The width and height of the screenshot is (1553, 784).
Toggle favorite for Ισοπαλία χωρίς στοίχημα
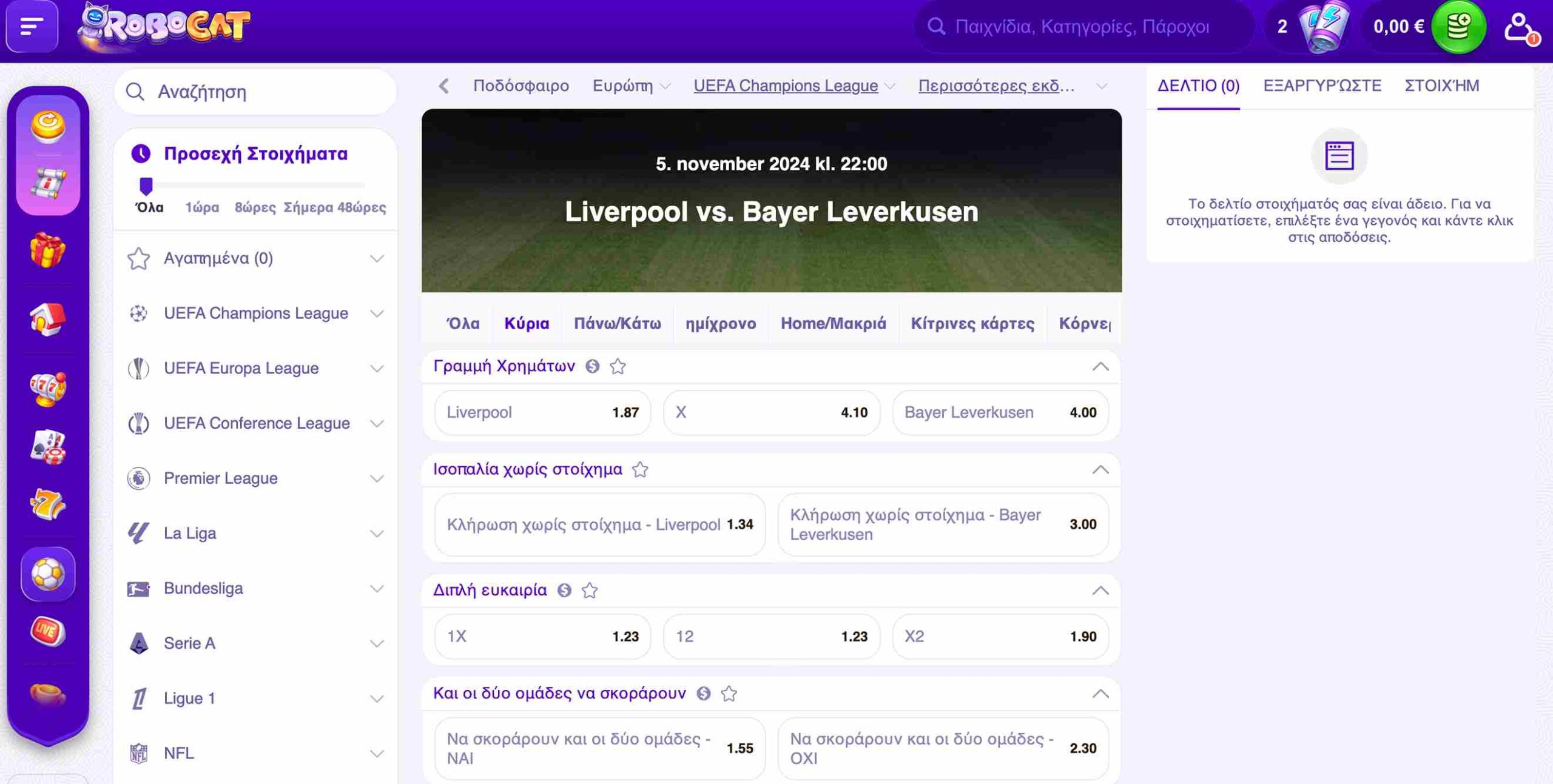click(x=640, y=470)
